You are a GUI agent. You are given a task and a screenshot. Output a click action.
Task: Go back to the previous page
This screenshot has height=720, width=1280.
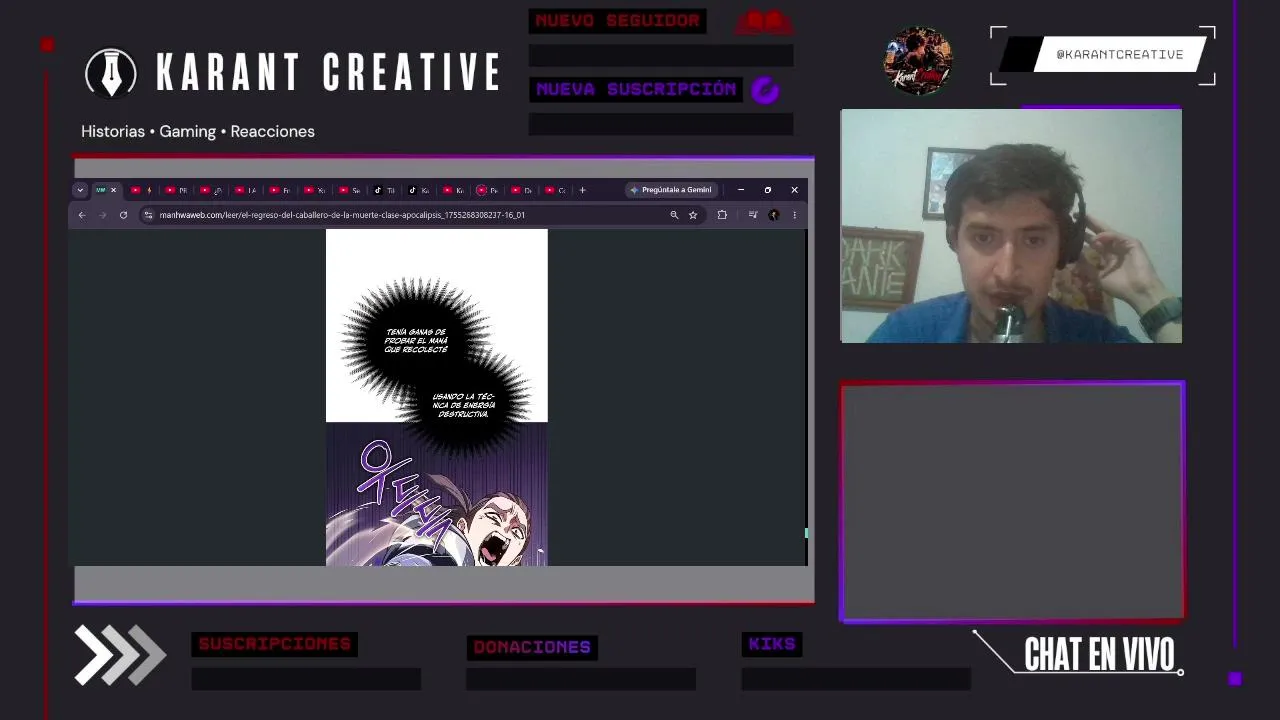coord(82,215)
